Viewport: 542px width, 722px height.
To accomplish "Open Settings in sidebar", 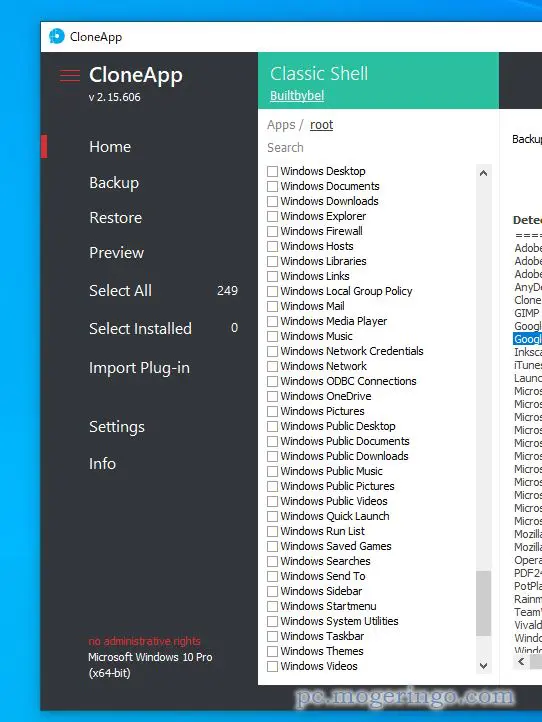I will (x=117, y=426).
